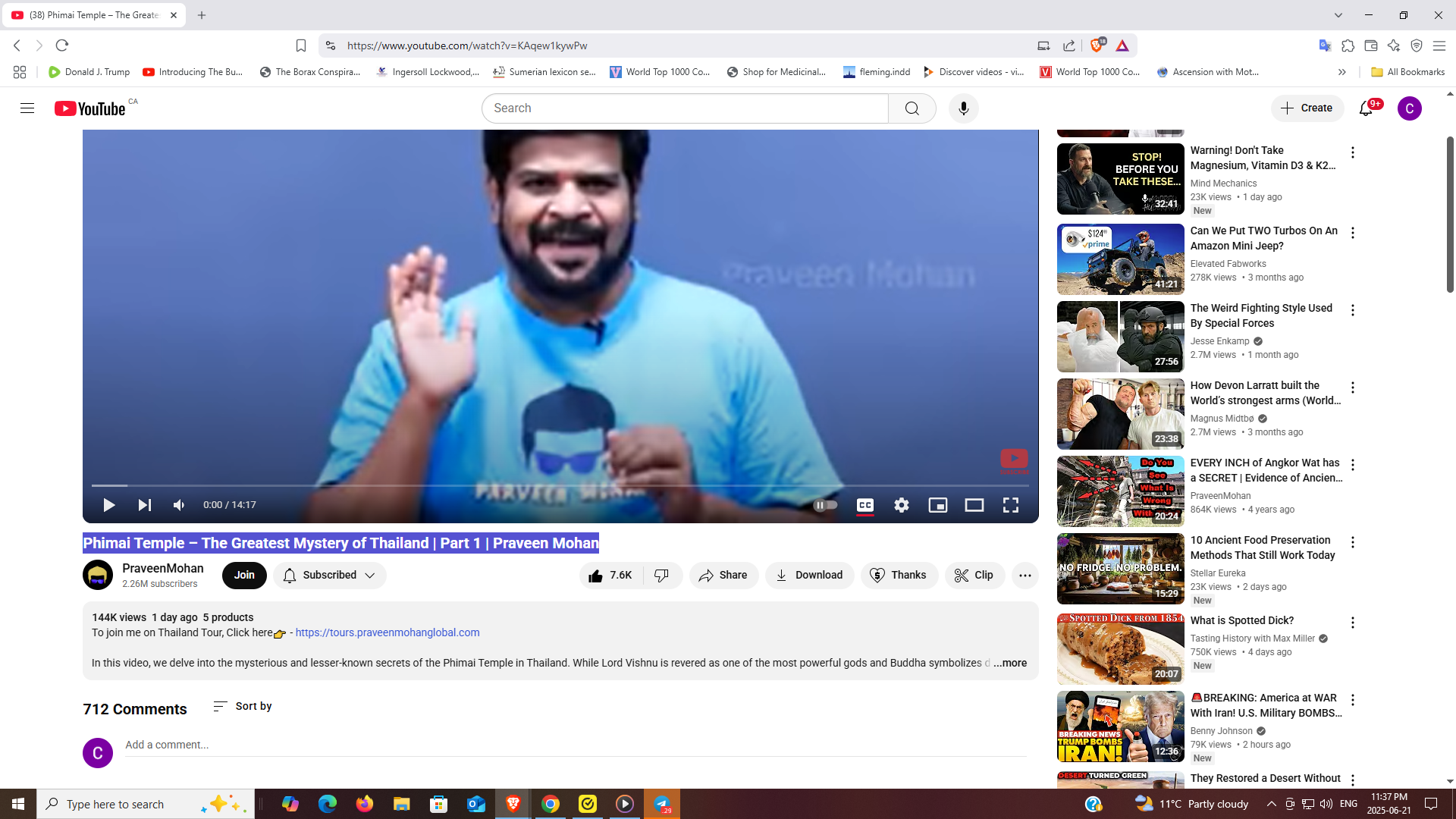Open the Brave Shields lion icon
1456x819 pixels.
[x=1096, y=45]
